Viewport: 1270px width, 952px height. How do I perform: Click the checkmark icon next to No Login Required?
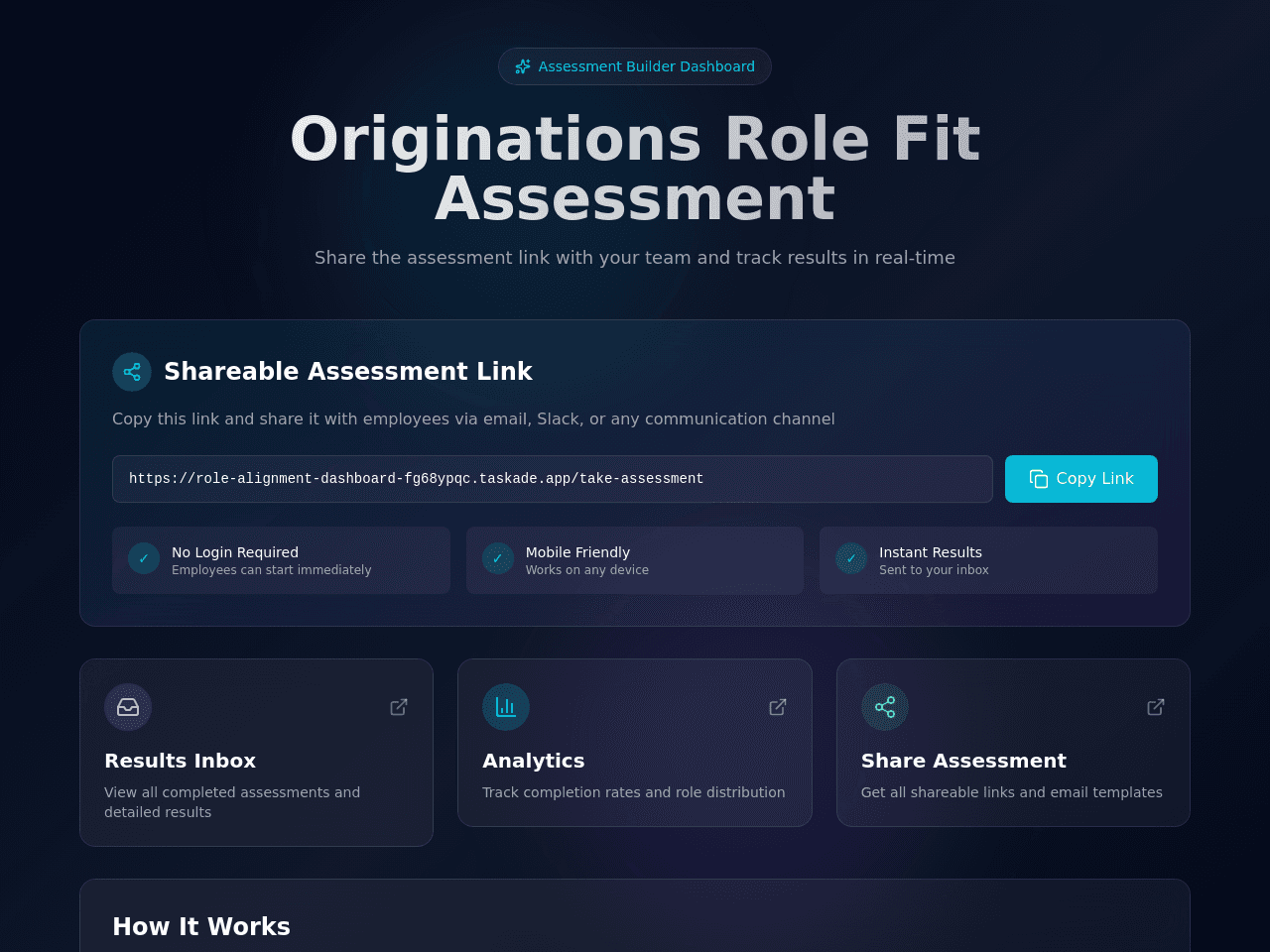[x=144, y=558]
